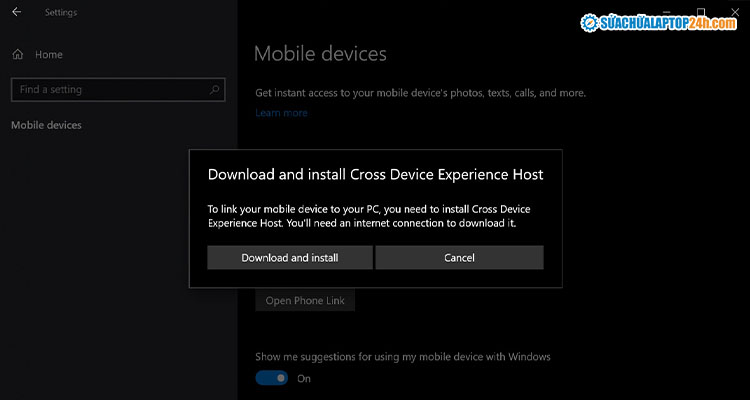Click the dialog title about Cross Device Experience Host
Image resolution: width=750 pixels, height=400 pixels.
(x=375, y=174)
